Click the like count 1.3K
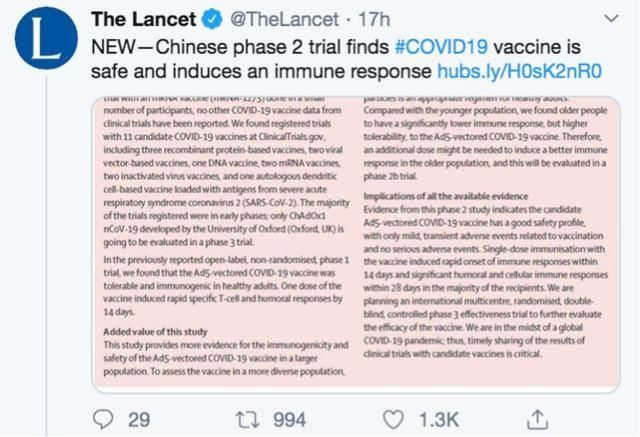This screenshot has width=640, height=437. point(438,416)
